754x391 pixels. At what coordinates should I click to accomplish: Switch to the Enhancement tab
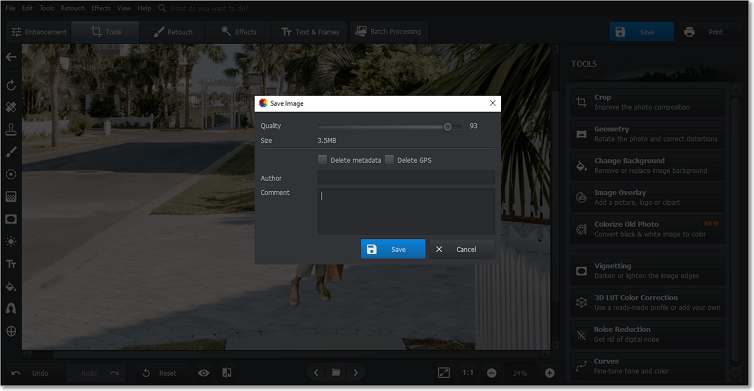click(39, 32)
